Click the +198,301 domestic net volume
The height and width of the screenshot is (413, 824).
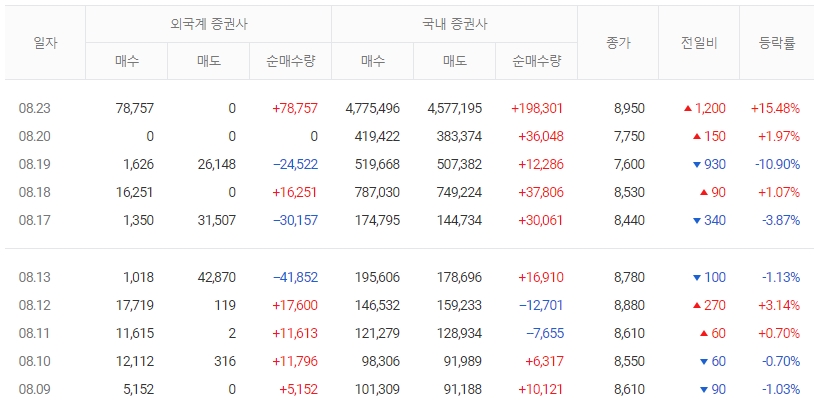pos(537,108)
